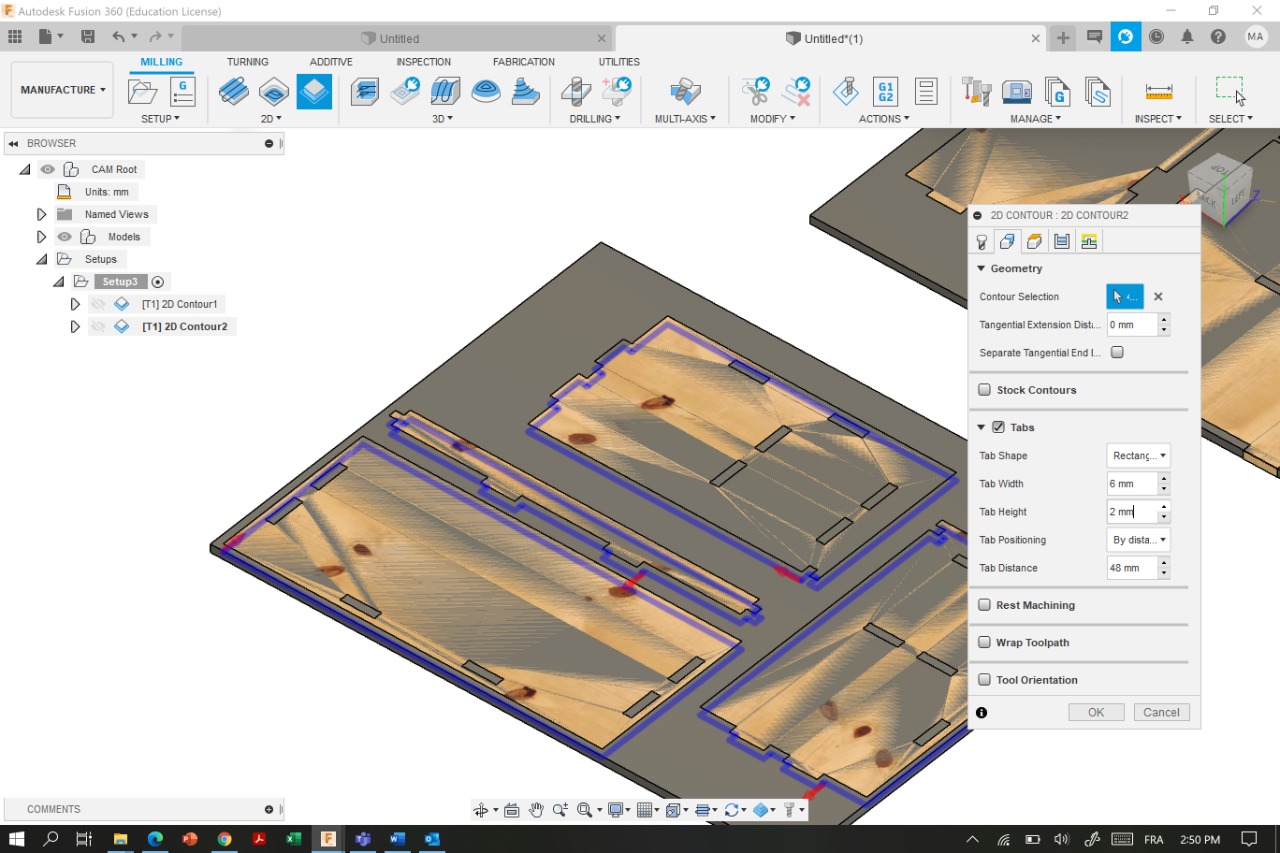The width and height of the screenshot is (1280, 853).
Task: Click the Tab Width input field
Action: [1131, 484]
